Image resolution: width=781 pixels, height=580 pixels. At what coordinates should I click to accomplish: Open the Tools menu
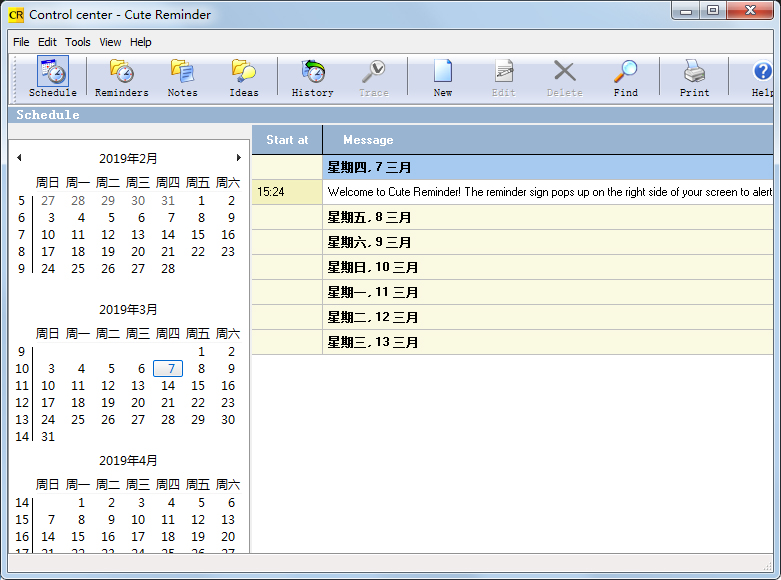78,42
